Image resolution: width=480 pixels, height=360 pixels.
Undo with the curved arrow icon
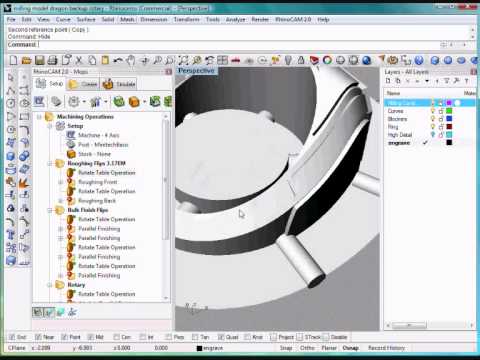(118, 60)
